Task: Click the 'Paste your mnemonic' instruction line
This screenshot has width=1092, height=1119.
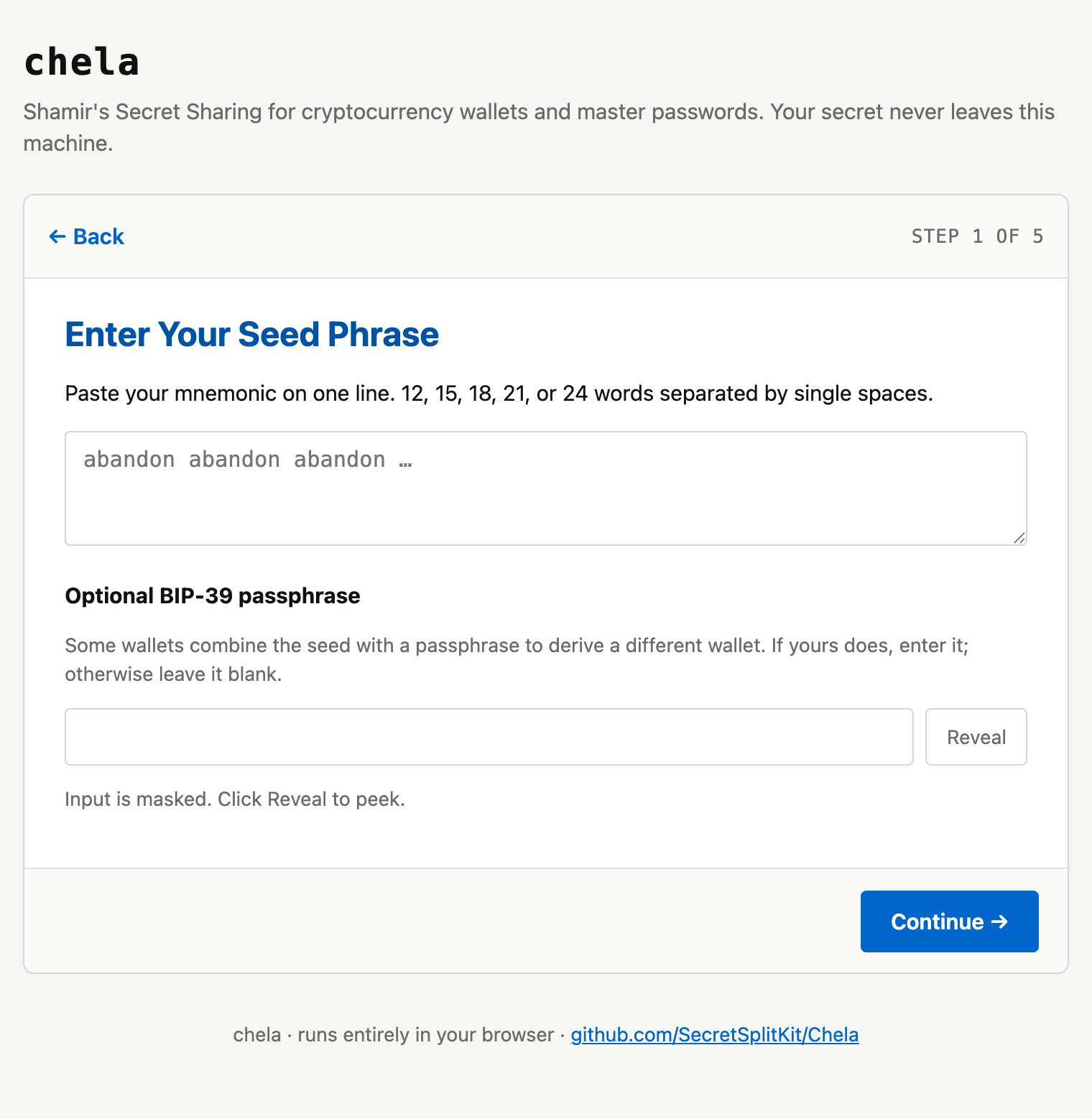Action: 499,394
